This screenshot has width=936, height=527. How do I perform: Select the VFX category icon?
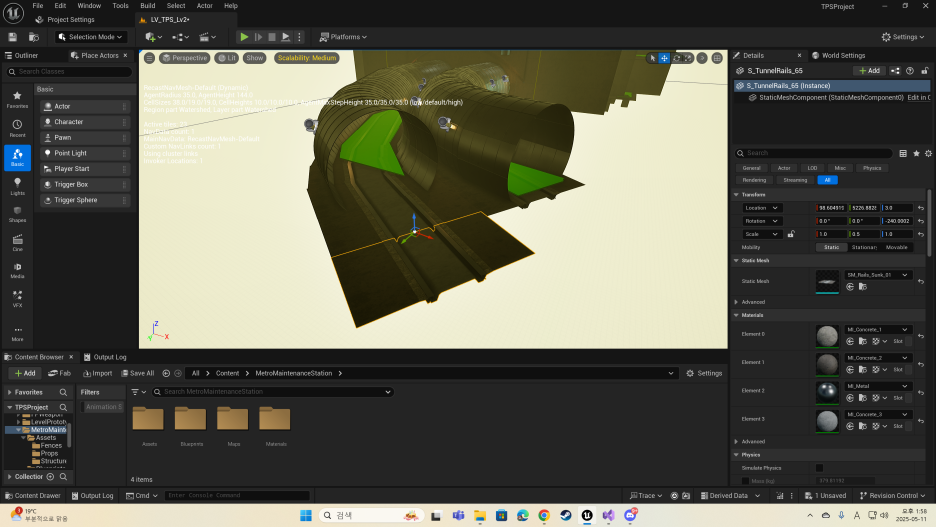[17, 299]
